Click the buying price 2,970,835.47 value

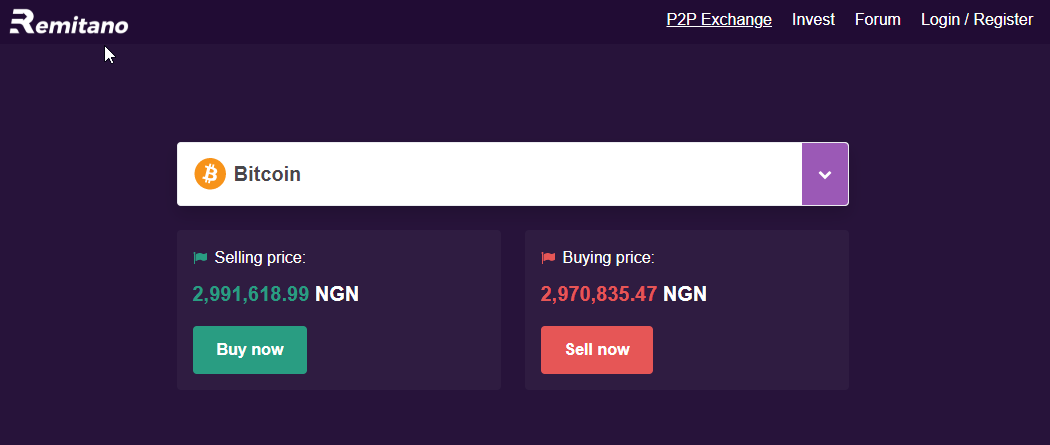[599, 294]
